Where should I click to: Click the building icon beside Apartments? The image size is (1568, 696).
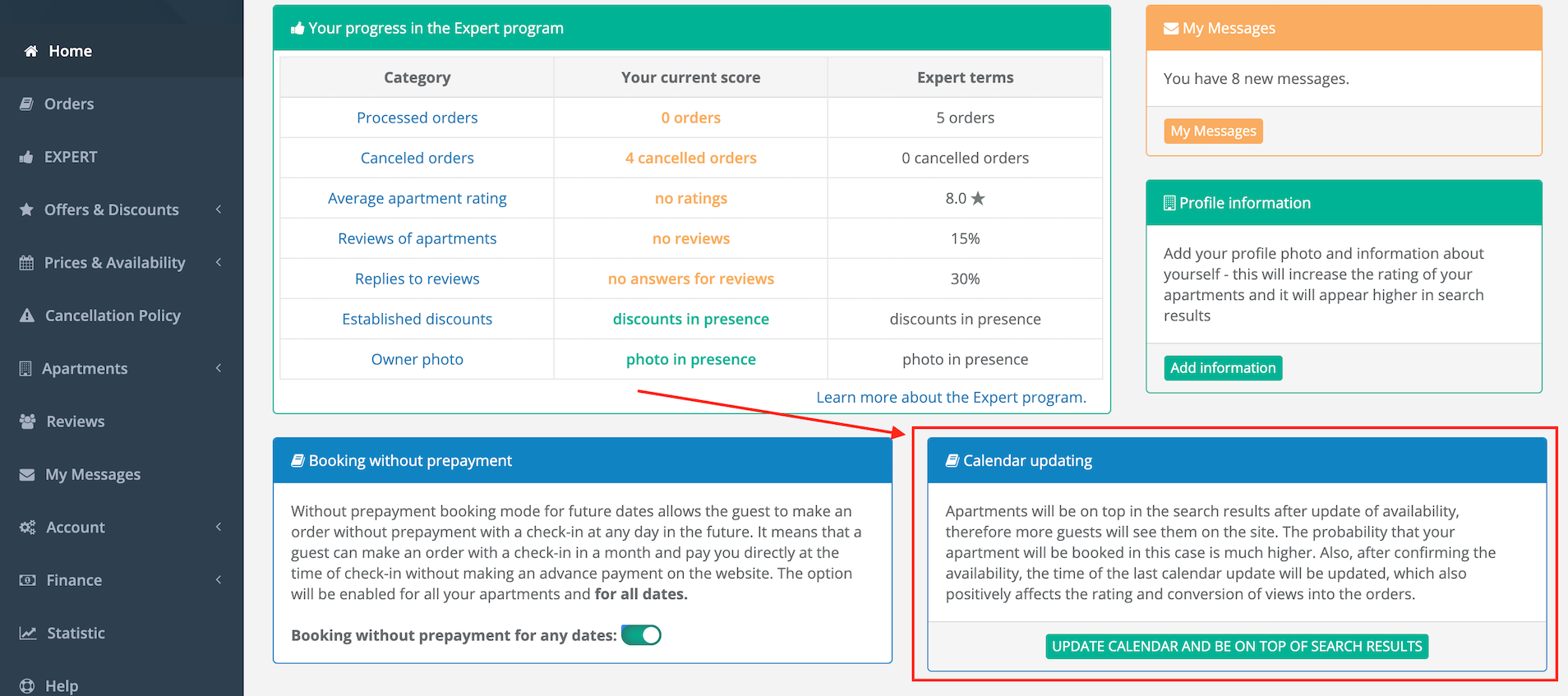click(25, 368)
